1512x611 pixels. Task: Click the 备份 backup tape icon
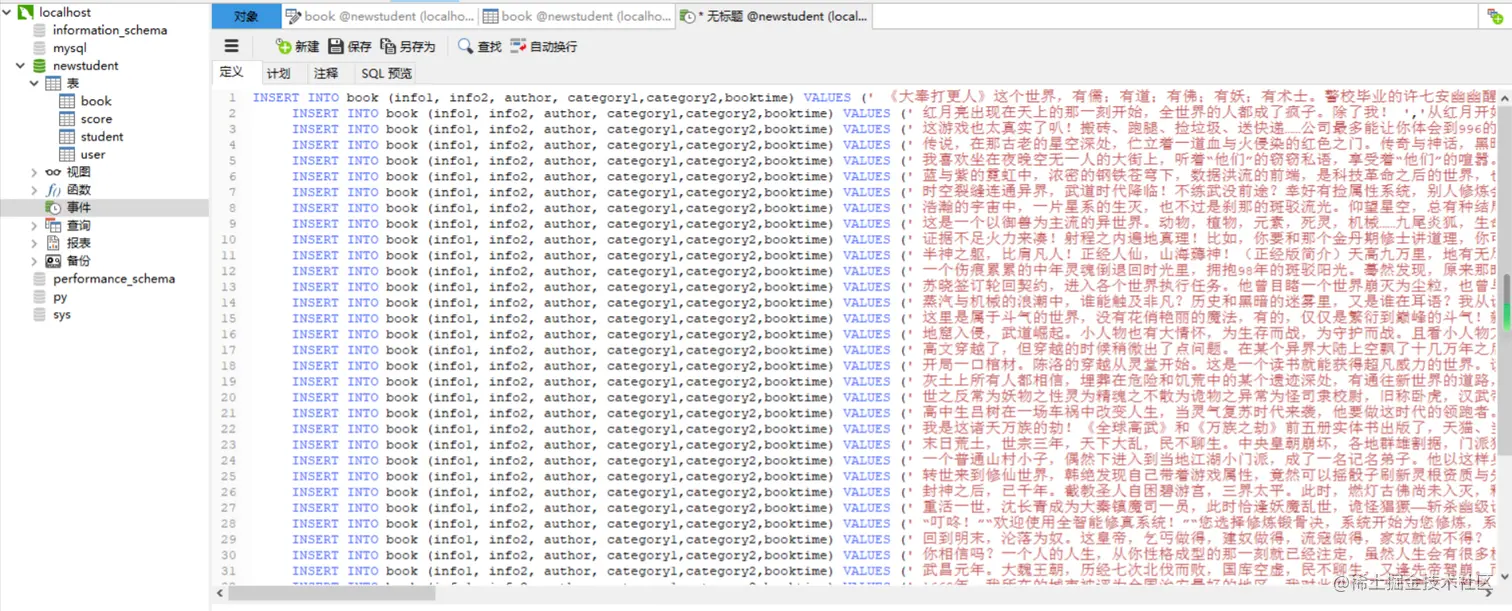54,261
